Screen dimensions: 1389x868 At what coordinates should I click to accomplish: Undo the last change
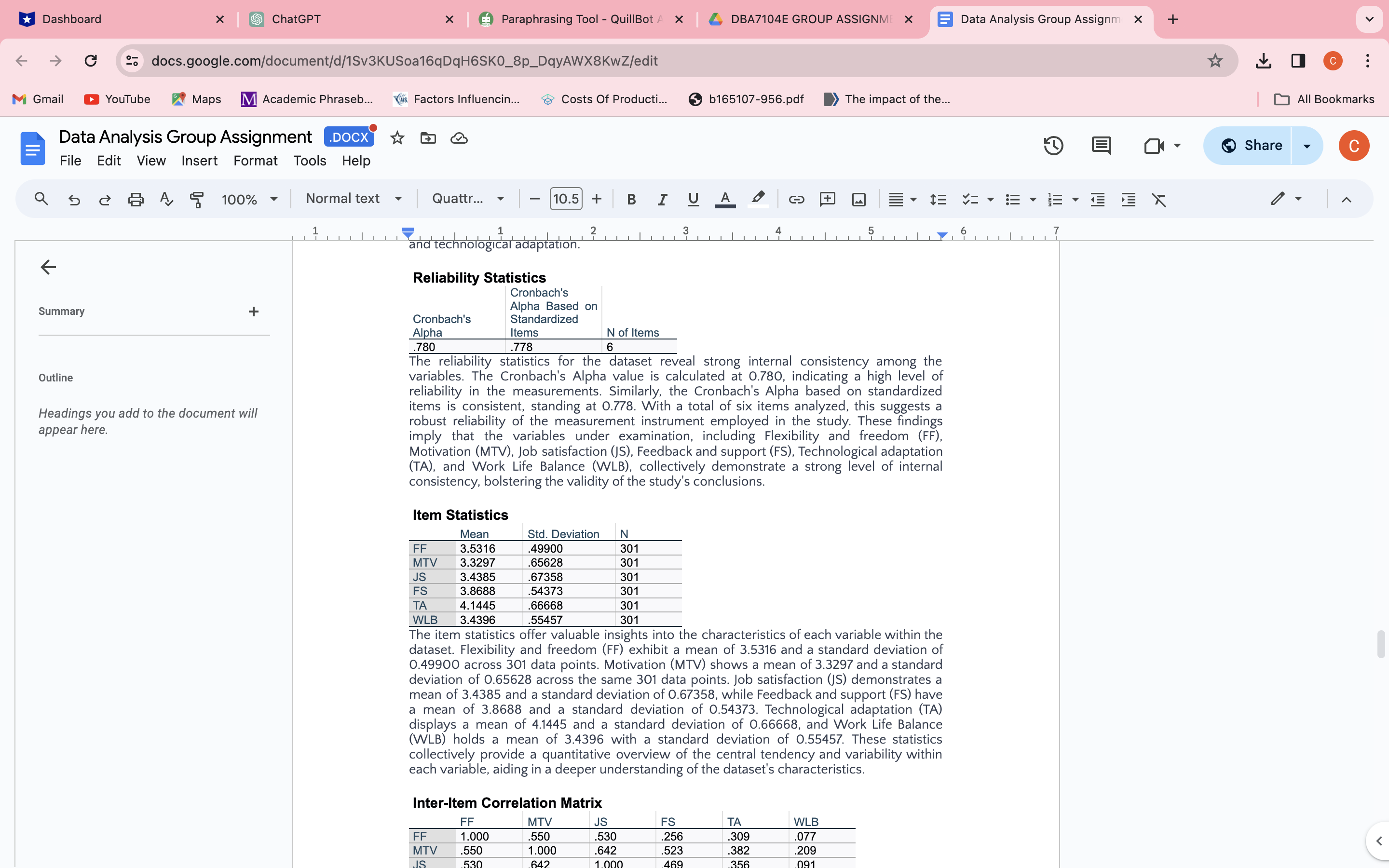pos(74,199)
